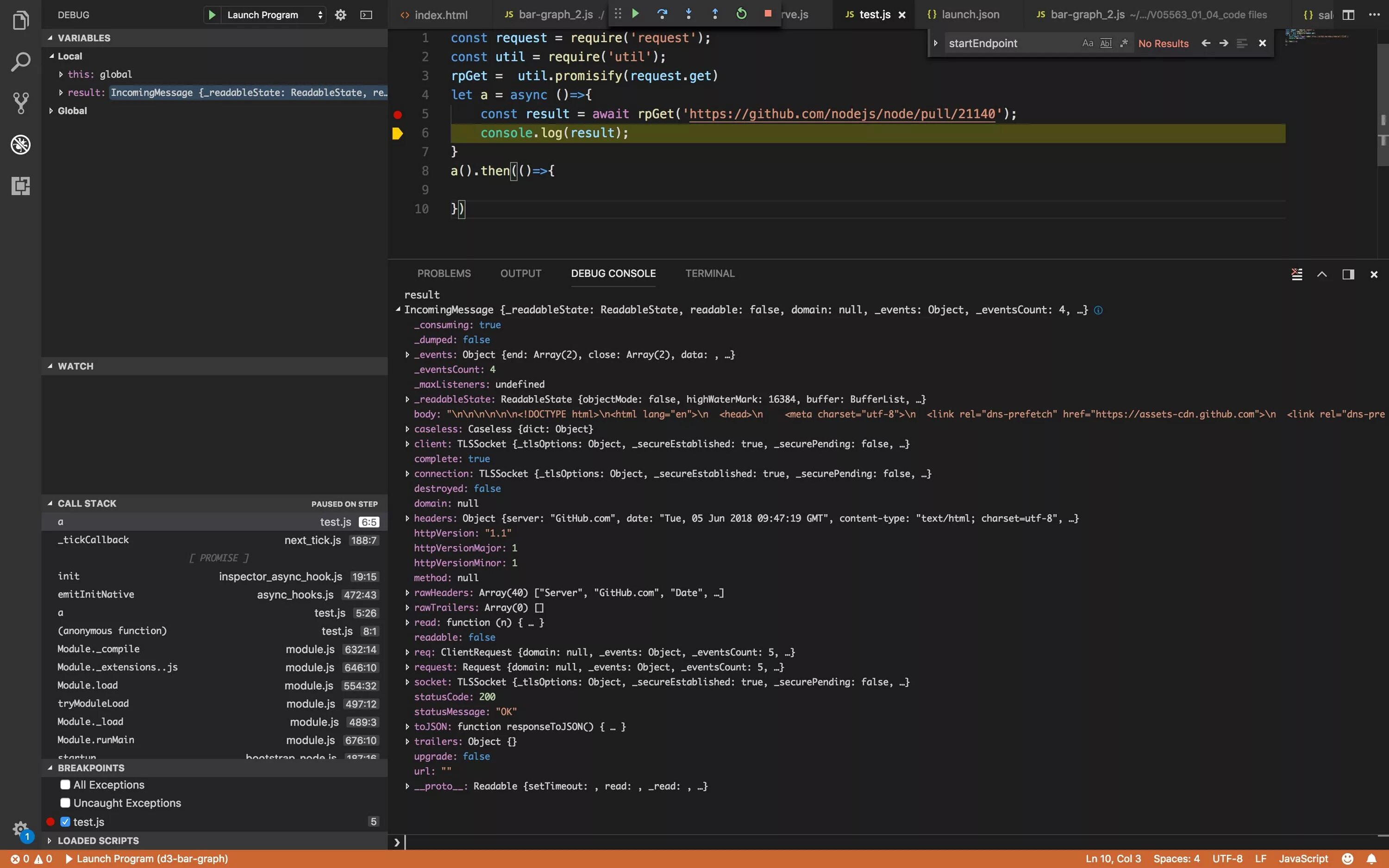Maximize the bottom panel size
Image resolution: width=1389 pixels, height=868 pixels.
coord(1322,274)
